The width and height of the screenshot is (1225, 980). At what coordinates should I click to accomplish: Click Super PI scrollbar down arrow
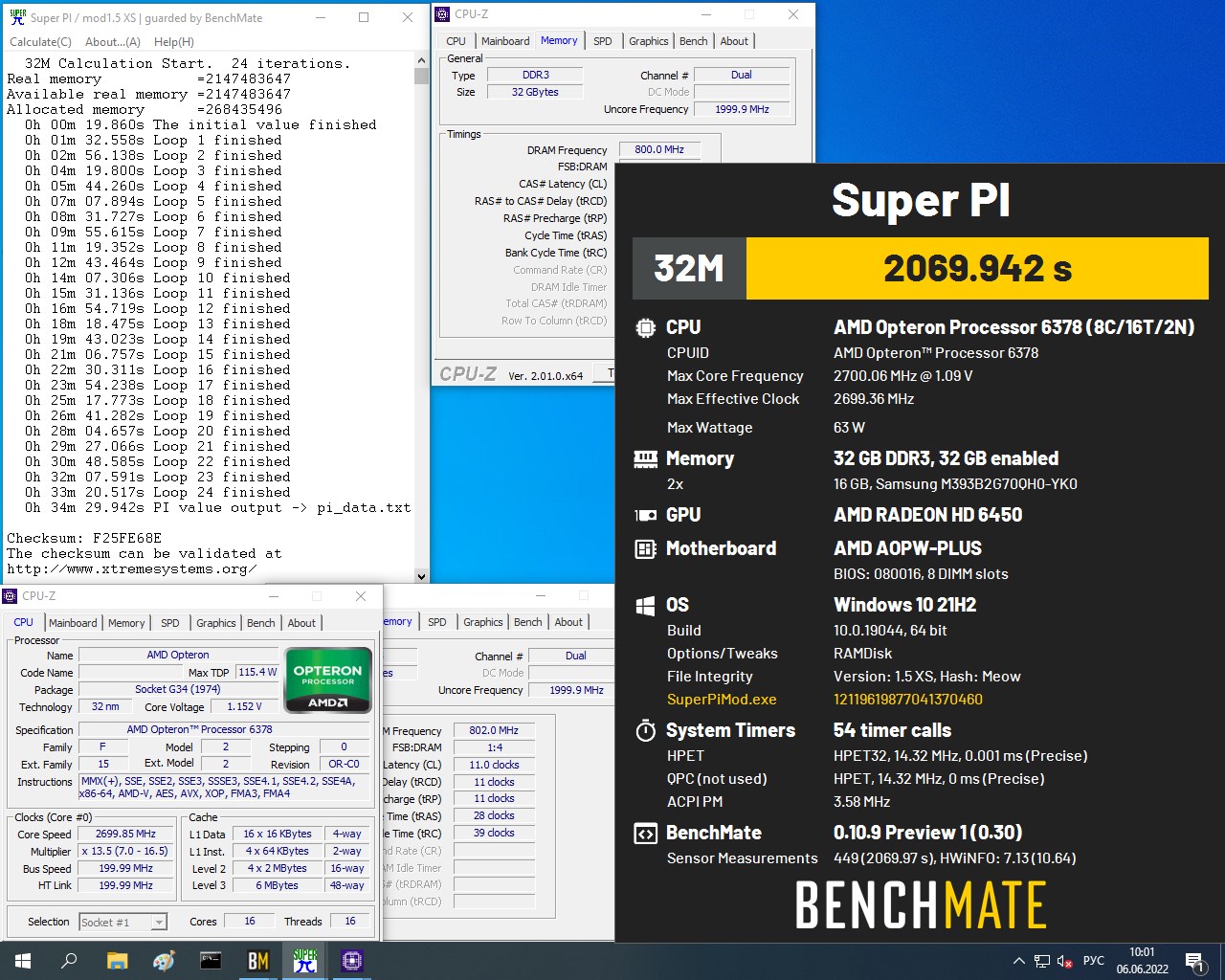pyautogui.click(x=422, y=576)
